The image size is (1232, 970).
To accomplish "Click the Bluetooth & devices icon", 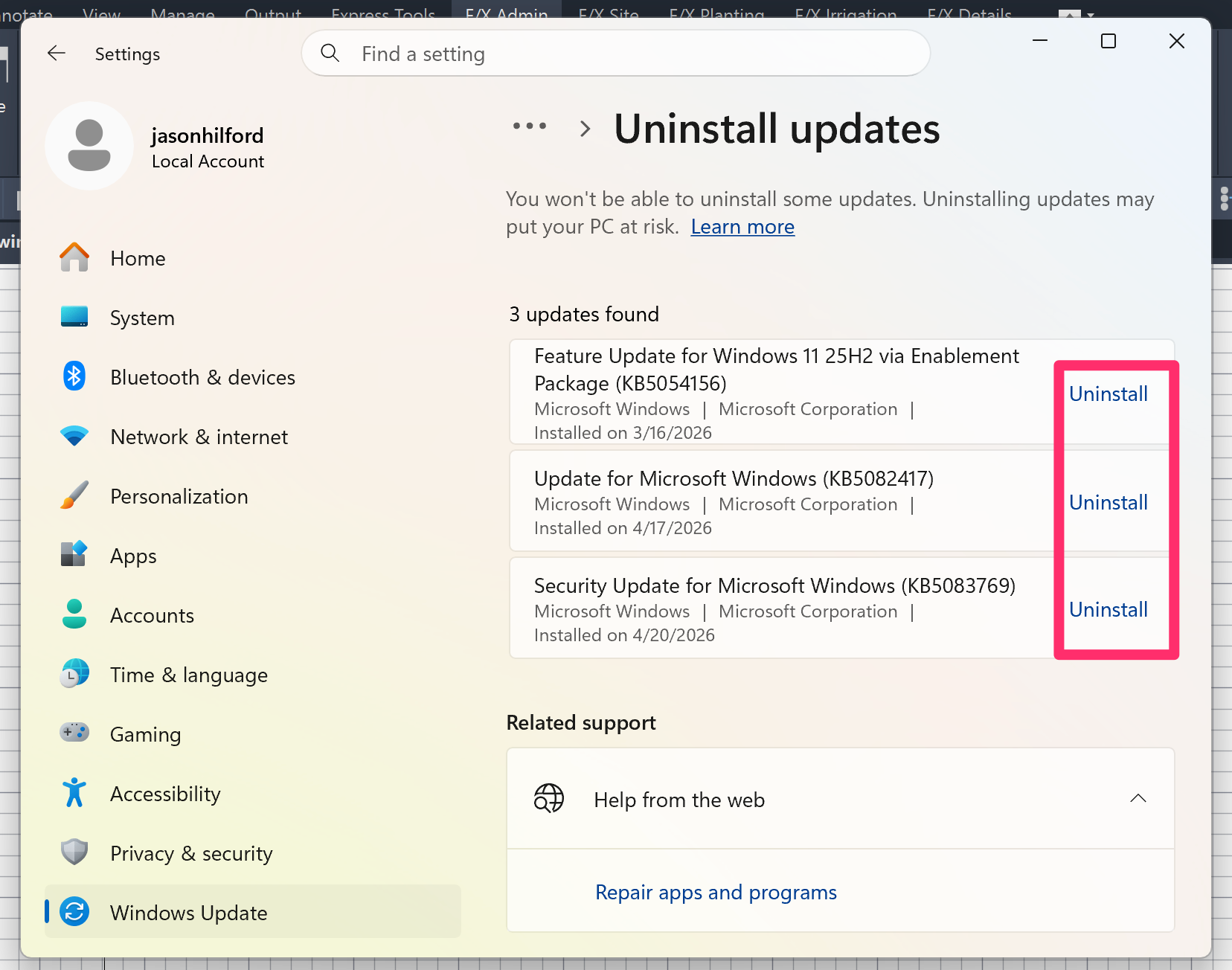I will 74,376.
